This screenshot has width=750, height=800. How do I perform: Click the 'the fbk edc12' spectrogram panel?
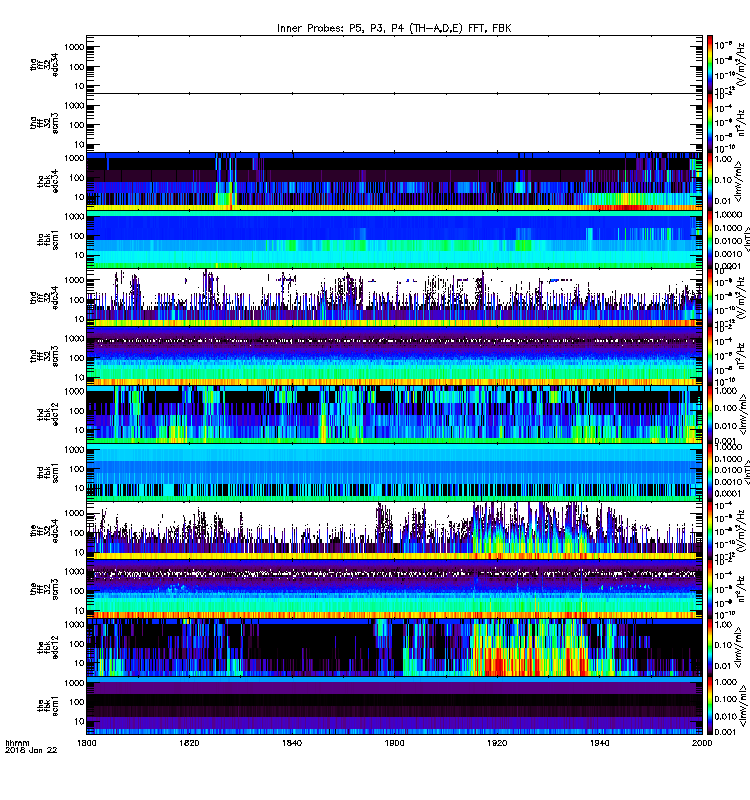click(x=394, y=647)
